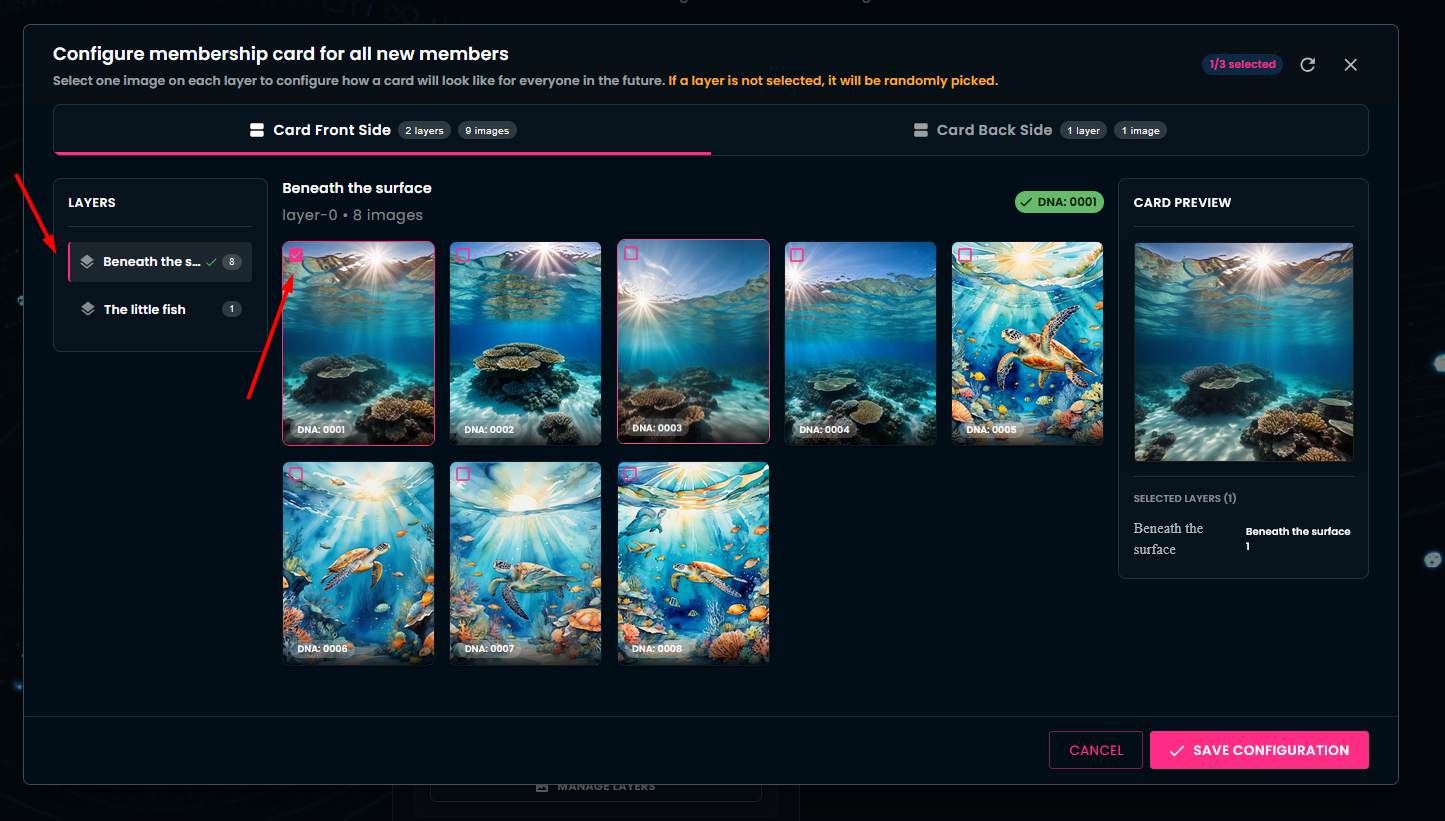Enable the checkbox on DNA: 0008 image
Screen dimensions: 1445x821
pos(630,475)
